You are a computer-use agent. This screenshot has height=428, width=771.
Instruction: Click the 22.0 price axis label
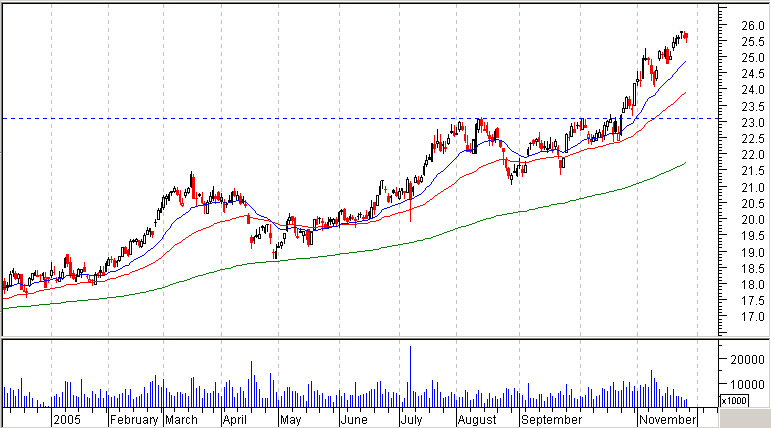click(x=753, y=155)
